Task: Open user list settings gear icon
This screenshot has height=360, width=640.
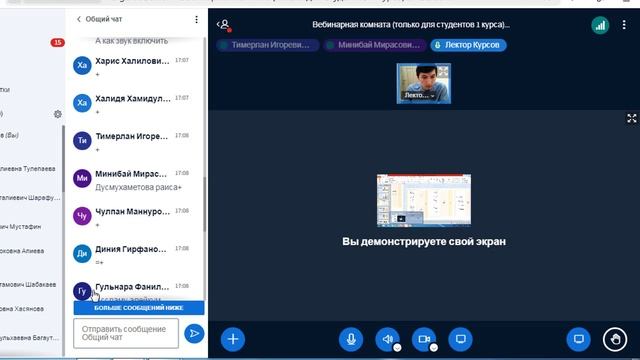Action: coord(58,114)
